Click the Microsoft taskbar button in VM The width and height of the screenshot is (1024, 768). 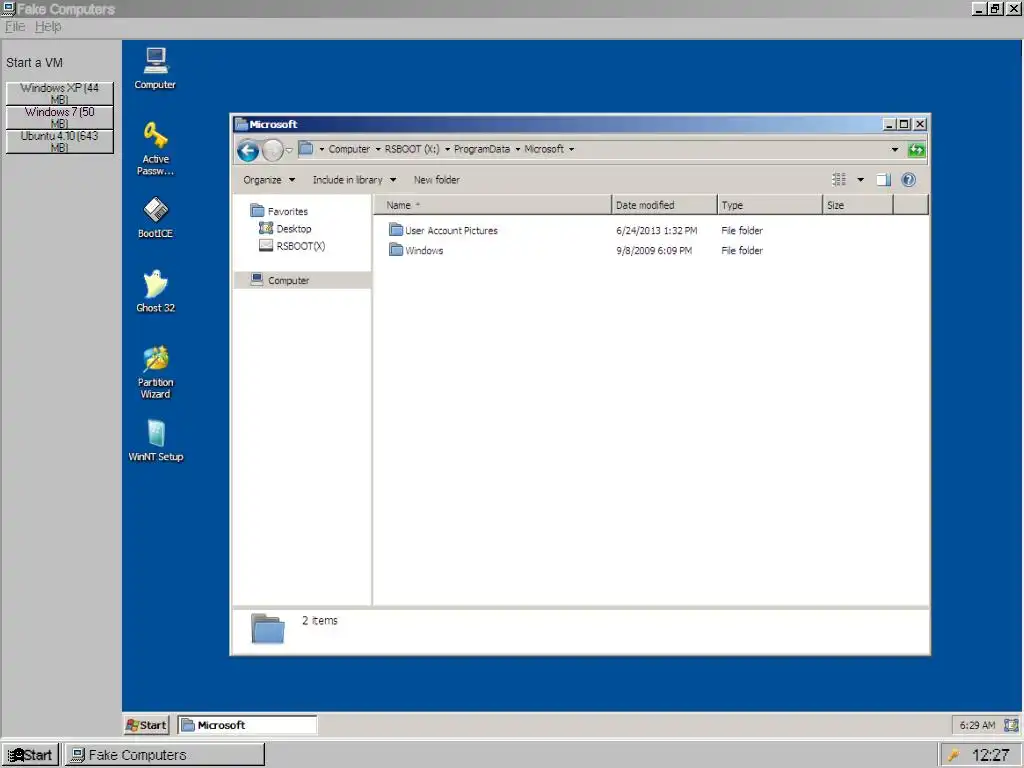point(248,725)
